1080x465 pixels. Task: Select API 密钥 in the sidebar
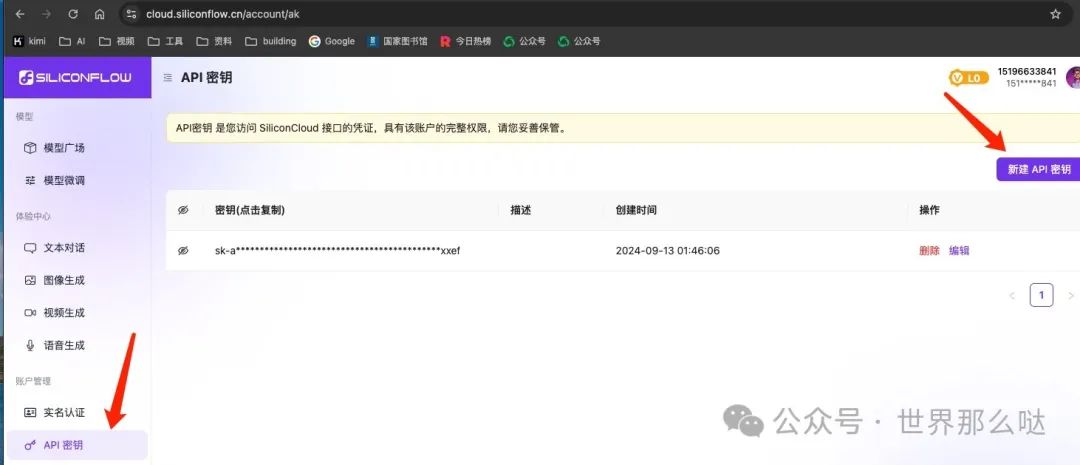76,445
